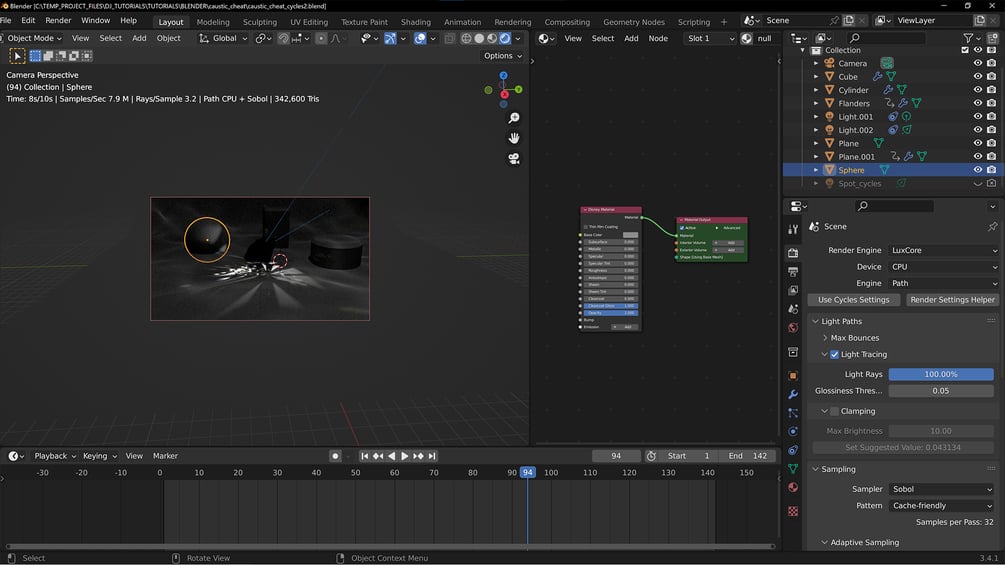Select solid viewport shading mode
The image size is (1005, 565).
click(479, 38)
